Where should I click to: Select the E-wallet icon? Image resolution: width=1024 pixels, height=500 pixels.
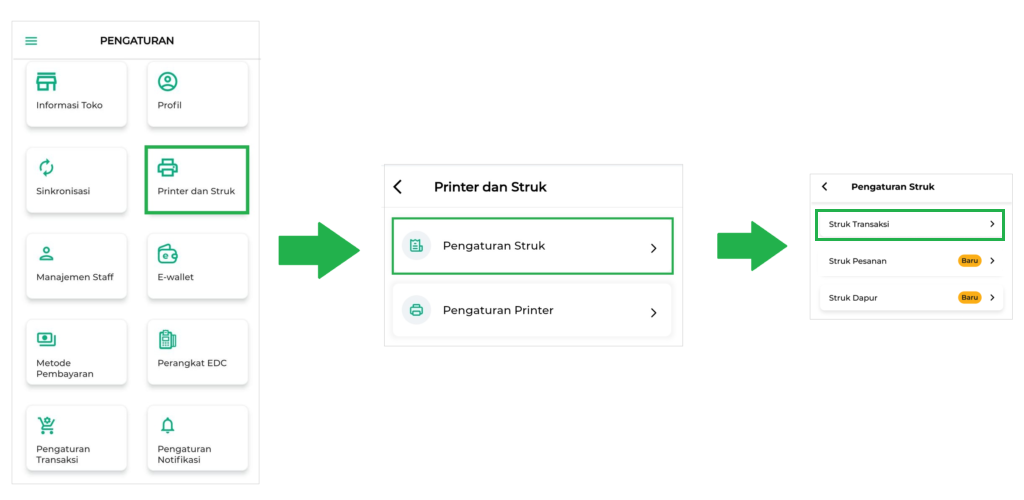[168, 254]
